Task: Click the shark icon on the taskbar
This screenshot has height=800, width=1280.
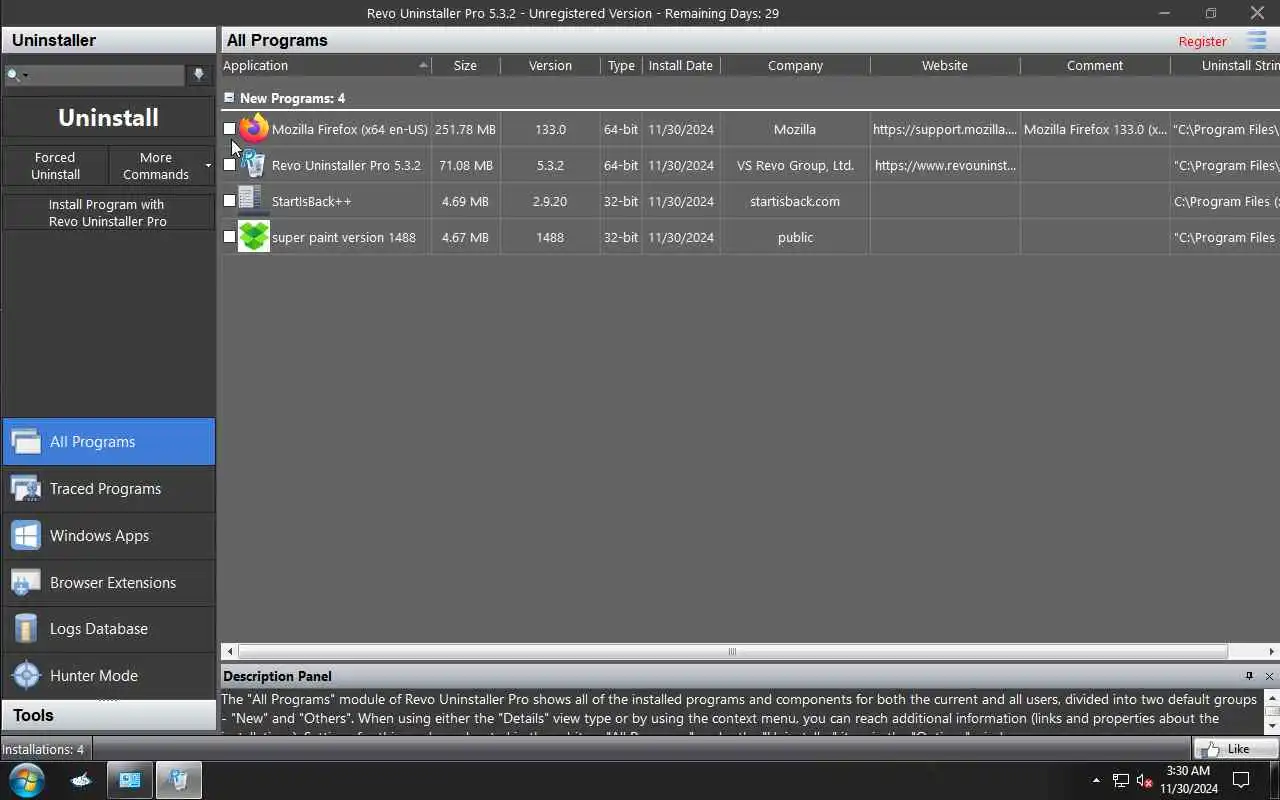Action: click(81, 780)
